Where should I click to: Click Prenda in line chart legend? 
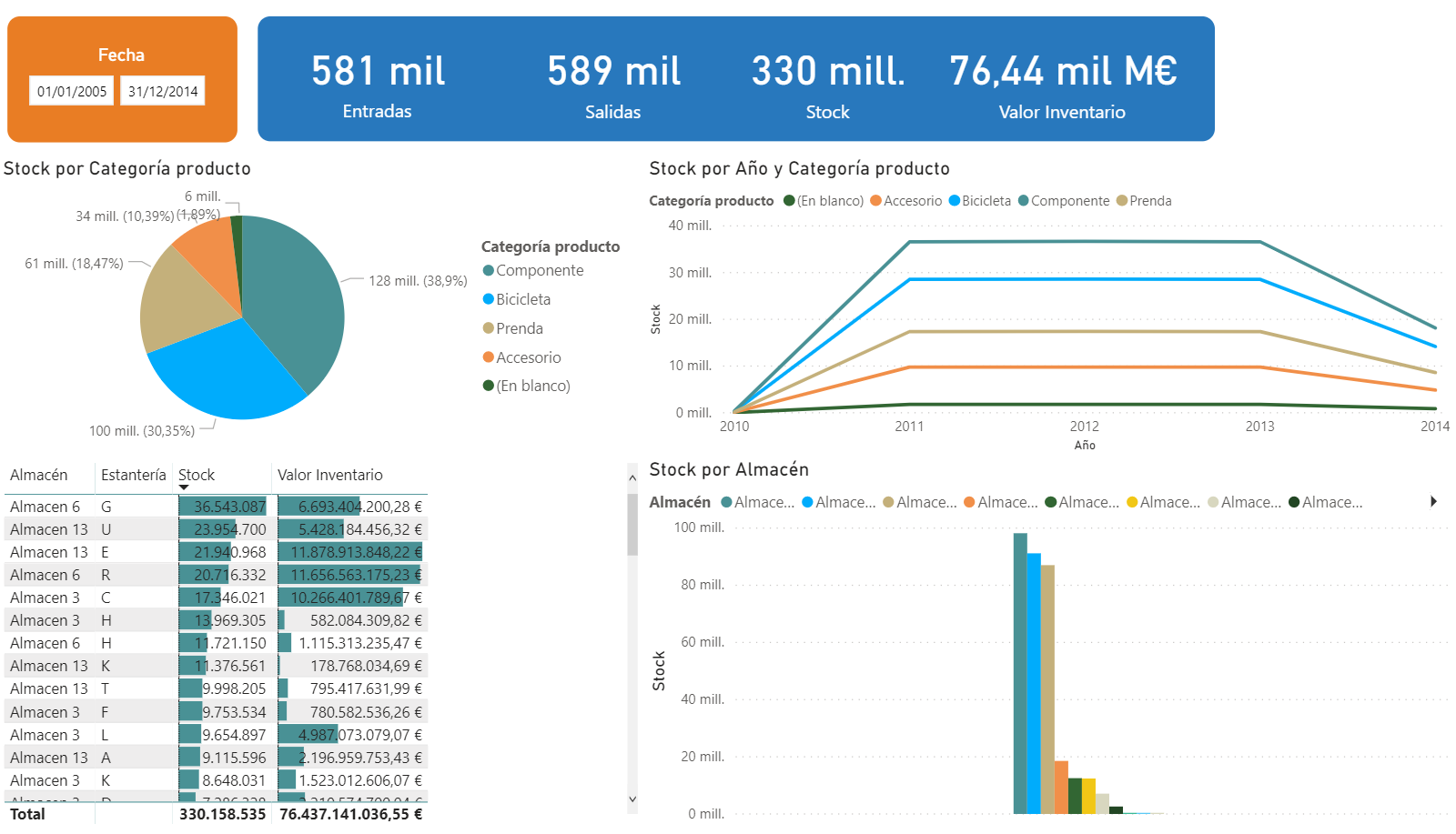[x=1144, y=201]
